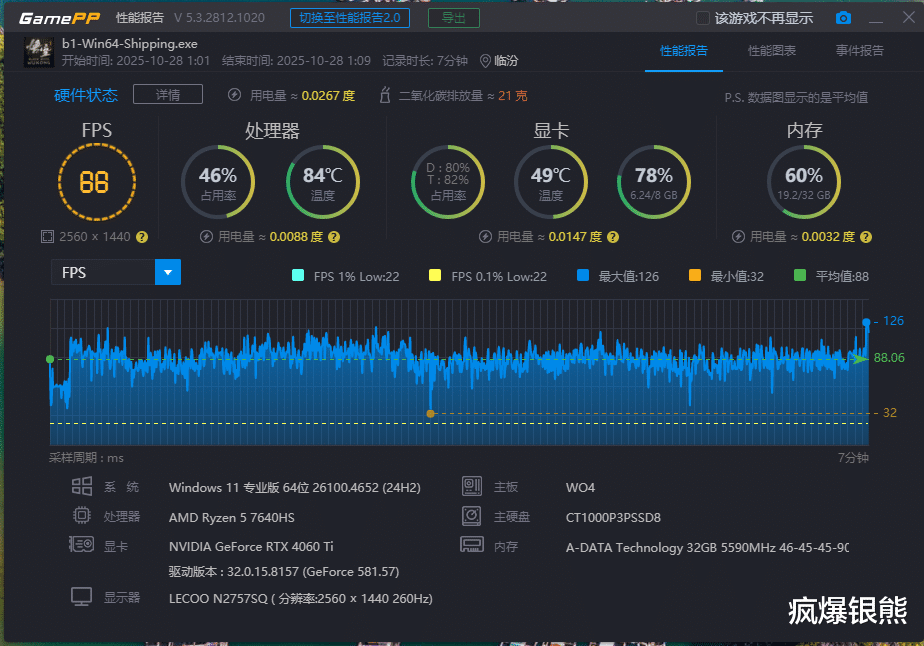This screenshot has width=924, height=646.
Task: Click the graphics card icon next to 显卡
Action: tap(81, 544)
